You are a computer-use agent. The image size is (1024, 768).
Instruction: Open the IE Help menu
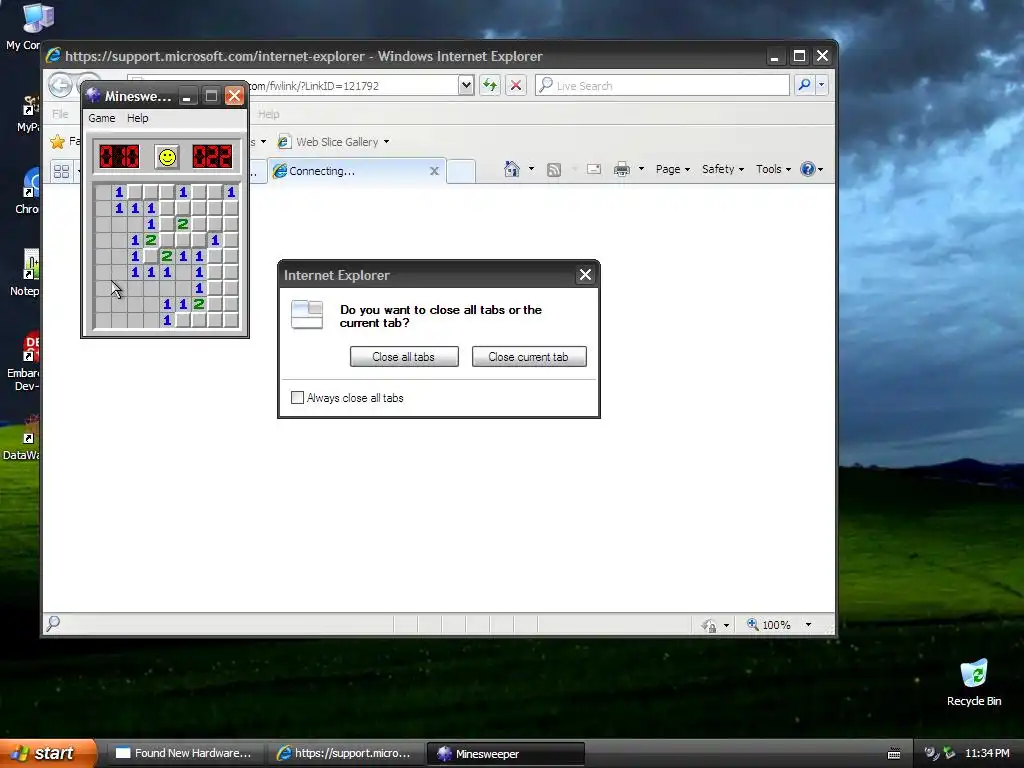[x=268, y=114]
